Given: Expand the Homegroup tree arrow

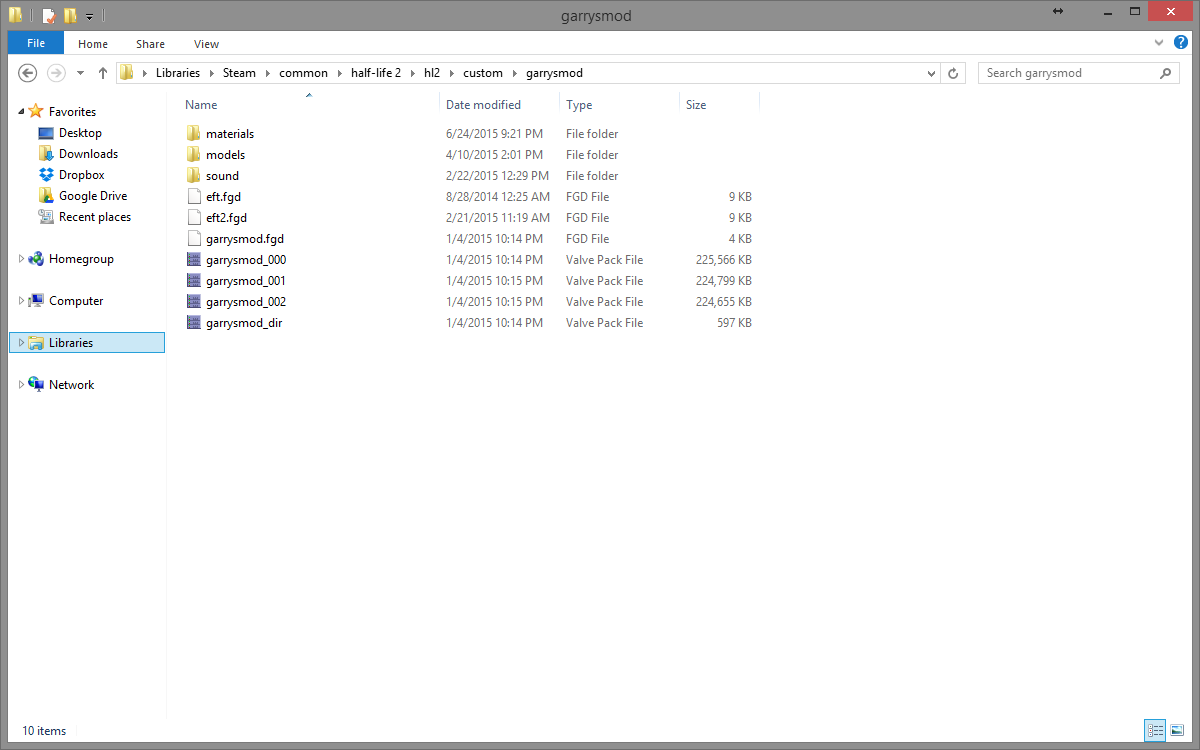Looking at the screenshot, I should tap(22, 259).
